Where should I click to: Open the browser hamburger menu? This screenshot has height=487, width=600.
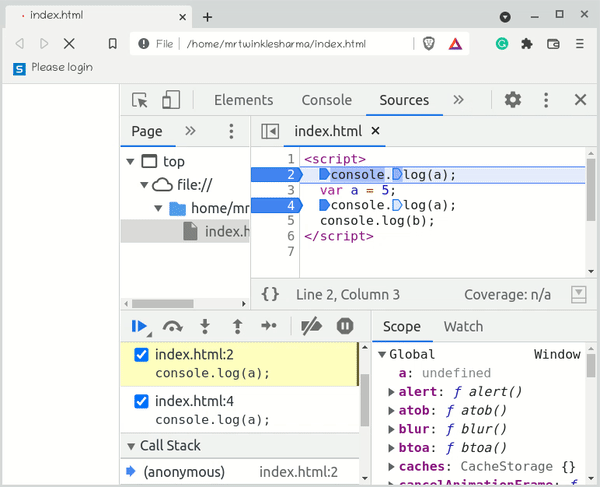pos(580,44)
